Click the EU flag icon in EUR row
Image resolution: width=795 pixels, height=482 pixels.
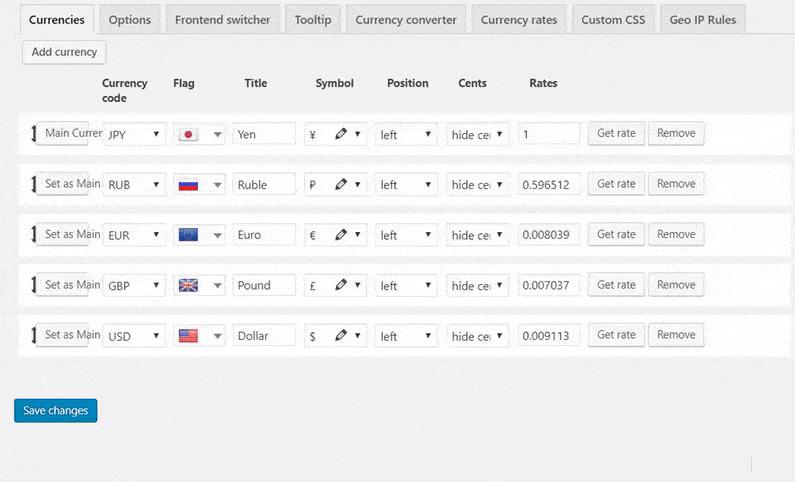pyautogui.click(x=187, y=235)
